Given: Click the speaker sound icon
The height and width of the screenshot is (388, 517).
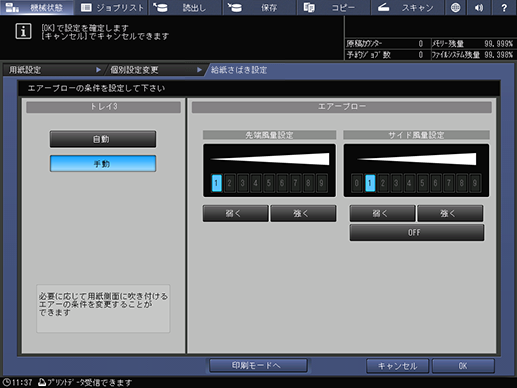Looking at the screenshot, I should (x=479, y=7).
